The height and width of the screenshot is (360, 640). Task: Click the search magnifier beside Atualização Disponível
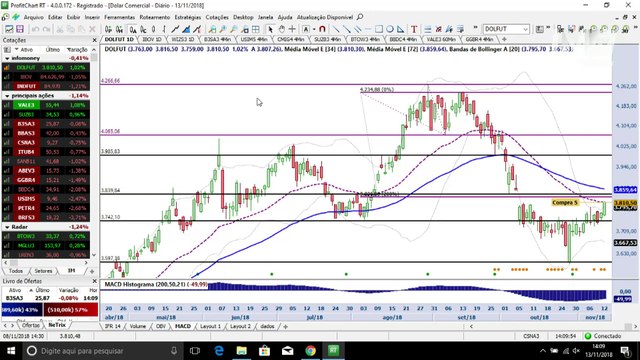tap(360, 17)
